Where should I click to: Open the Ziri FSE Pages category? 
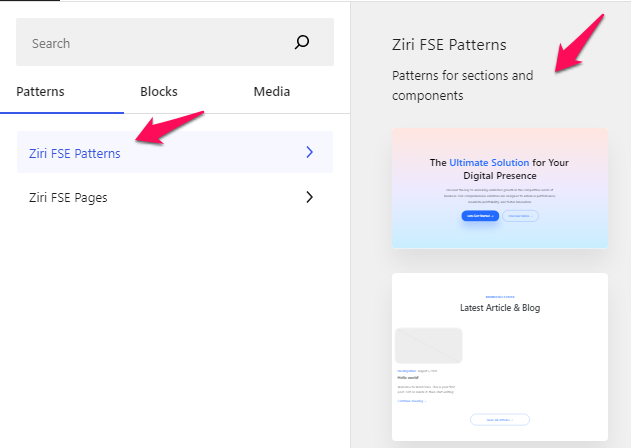175,197
